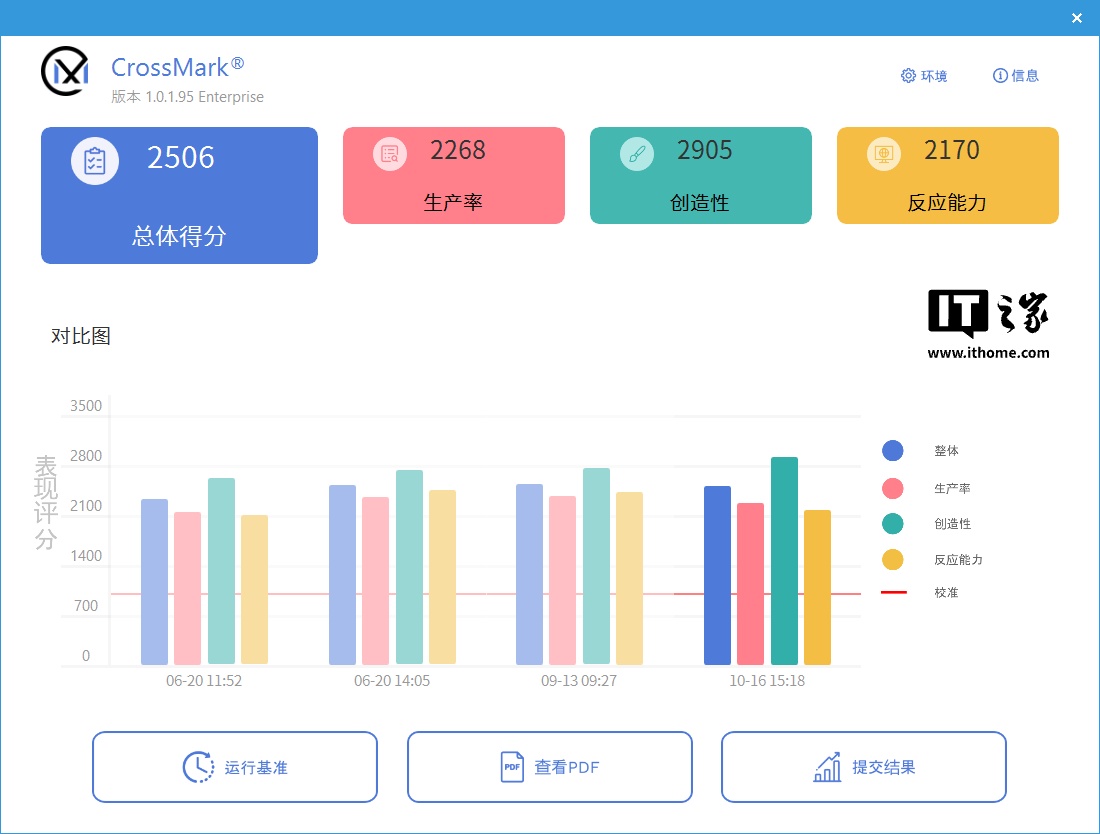1100x834 pixels.
Task: Click the responsiveness score monitor icon
Action: point(884,154)
